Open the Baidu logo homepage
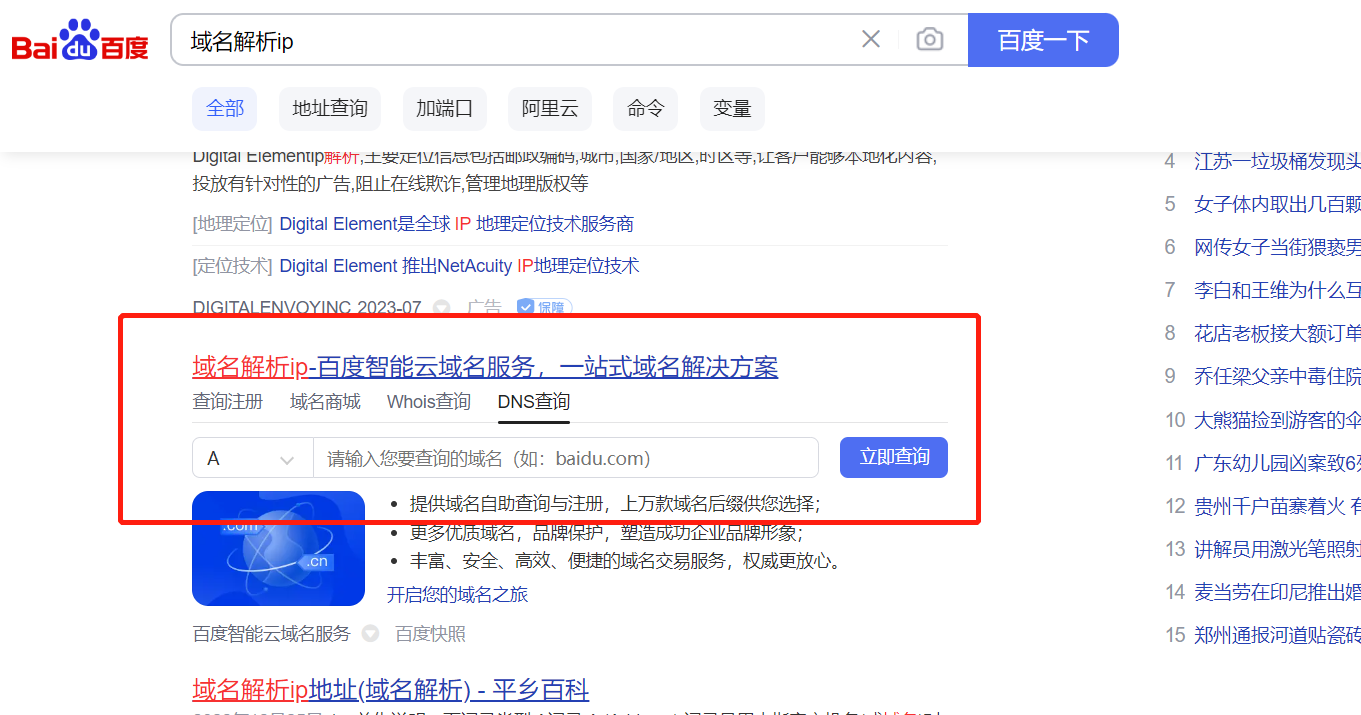This screenshot has height=715, width=1361. (x=80, y=41)
